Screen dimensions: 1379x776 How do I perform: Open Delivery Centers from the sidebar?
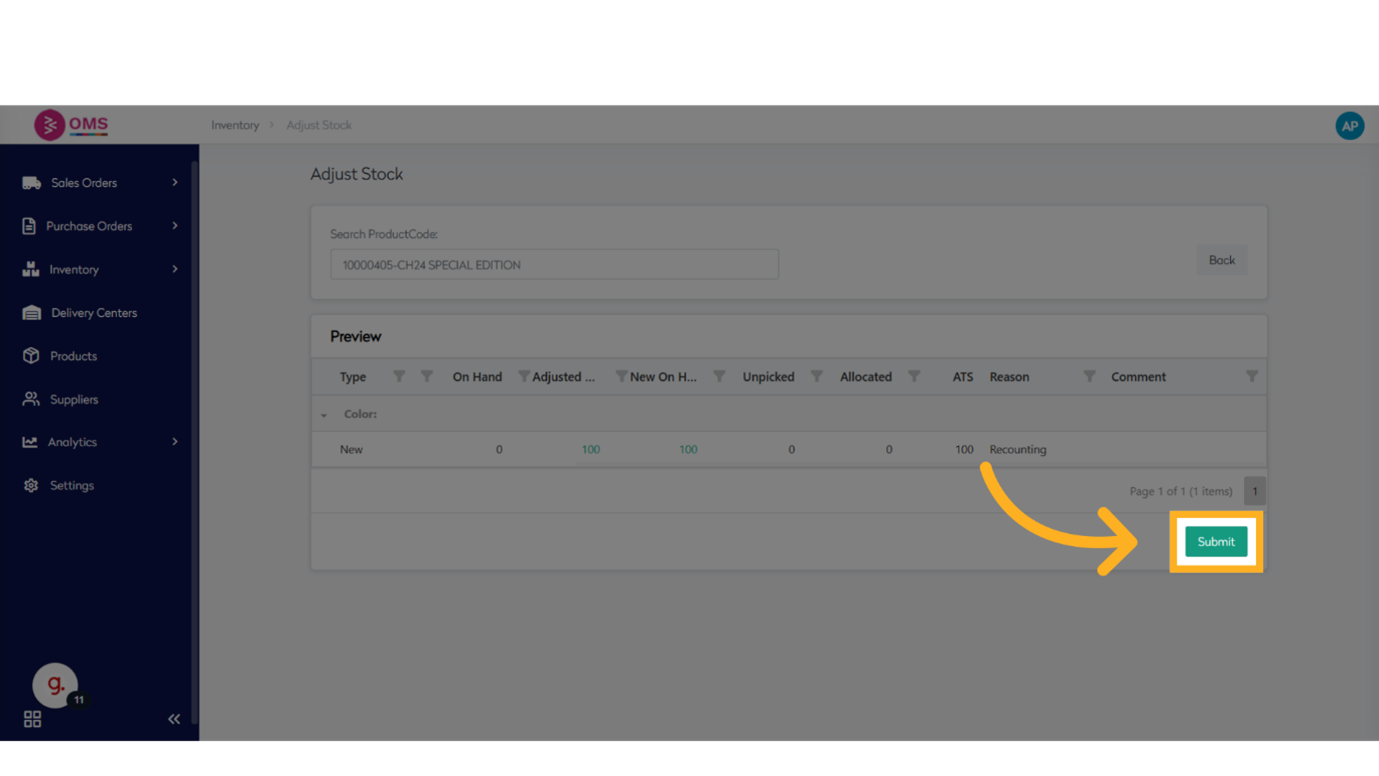click(93, 313)
